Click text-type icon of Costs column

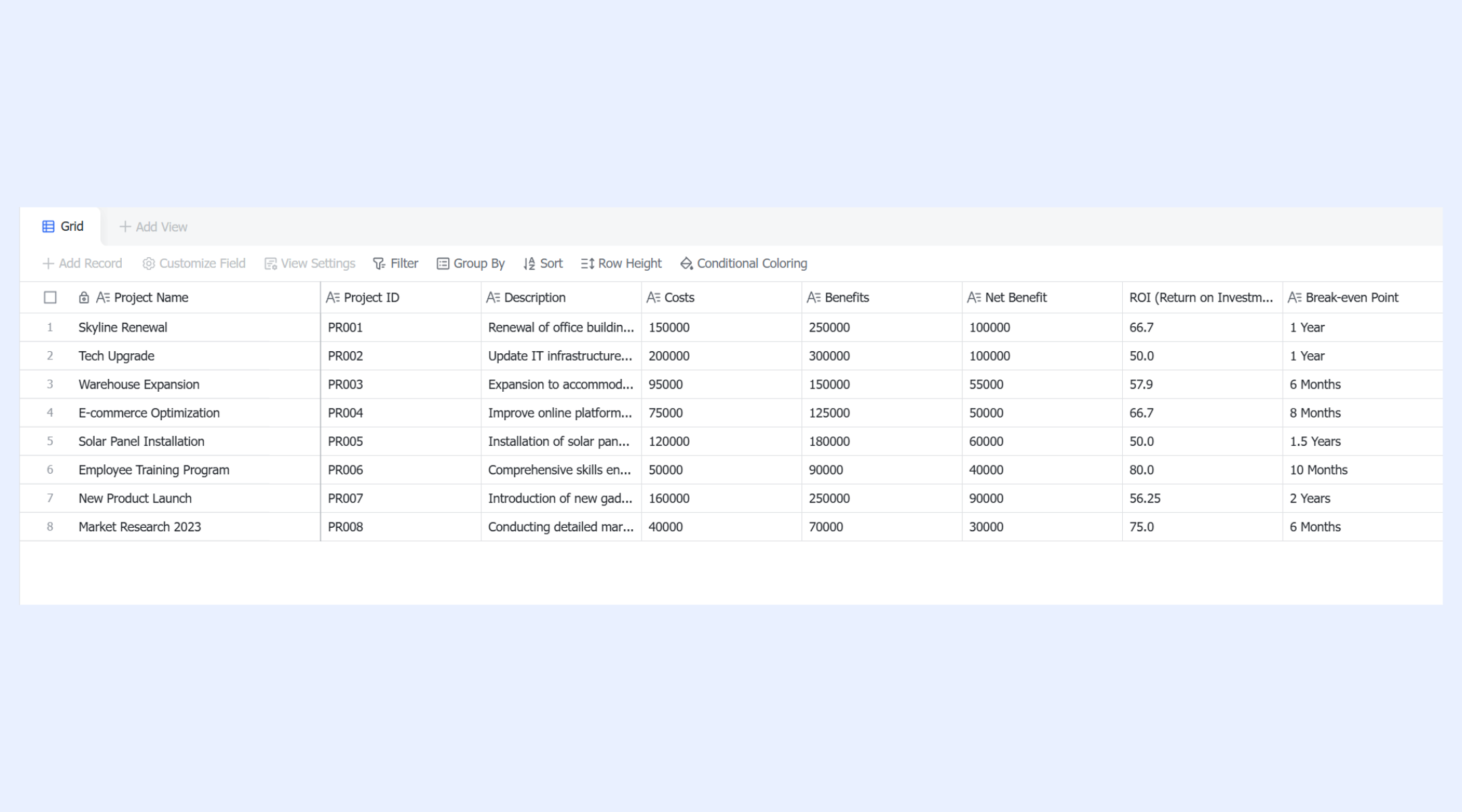653,298
